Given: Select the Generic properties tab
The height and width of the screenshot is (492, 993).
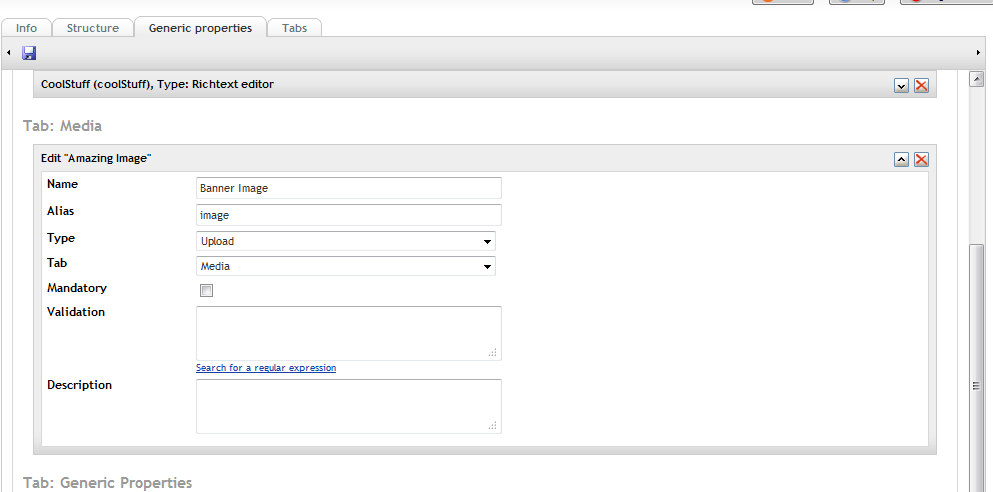Looking at the screenshot, I should 200,28.
